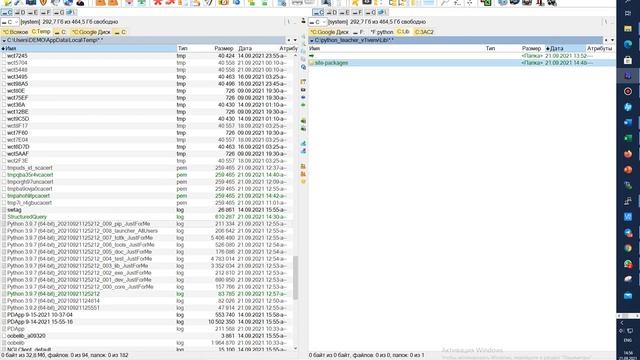Open Microsoft Edge from taskbar
640x360 pixels.
pyautogui.click(x=628, y=44)
